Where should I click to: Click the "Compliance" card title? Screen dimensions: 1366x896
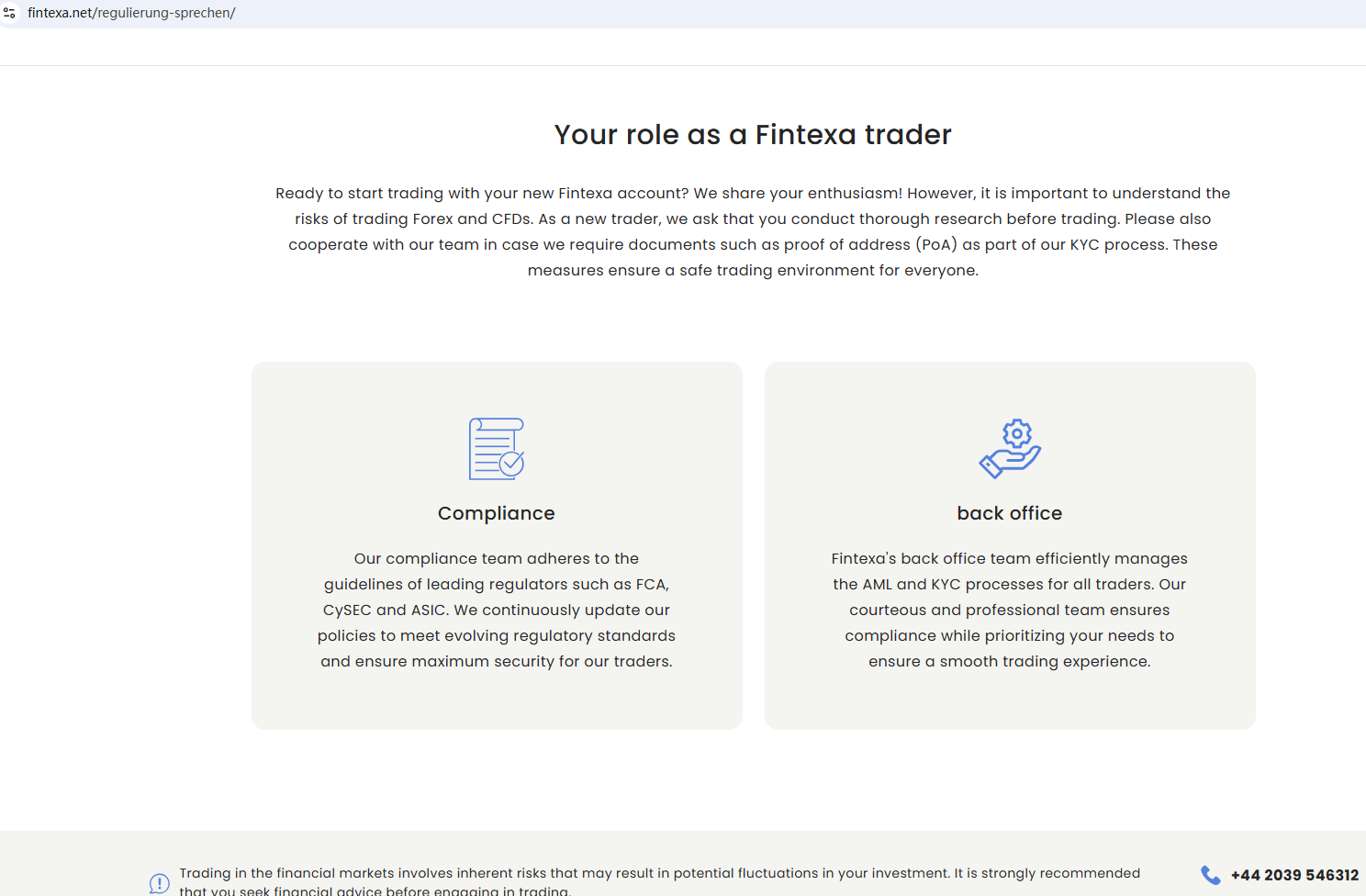pyautogui.click(x=497, y=513)
